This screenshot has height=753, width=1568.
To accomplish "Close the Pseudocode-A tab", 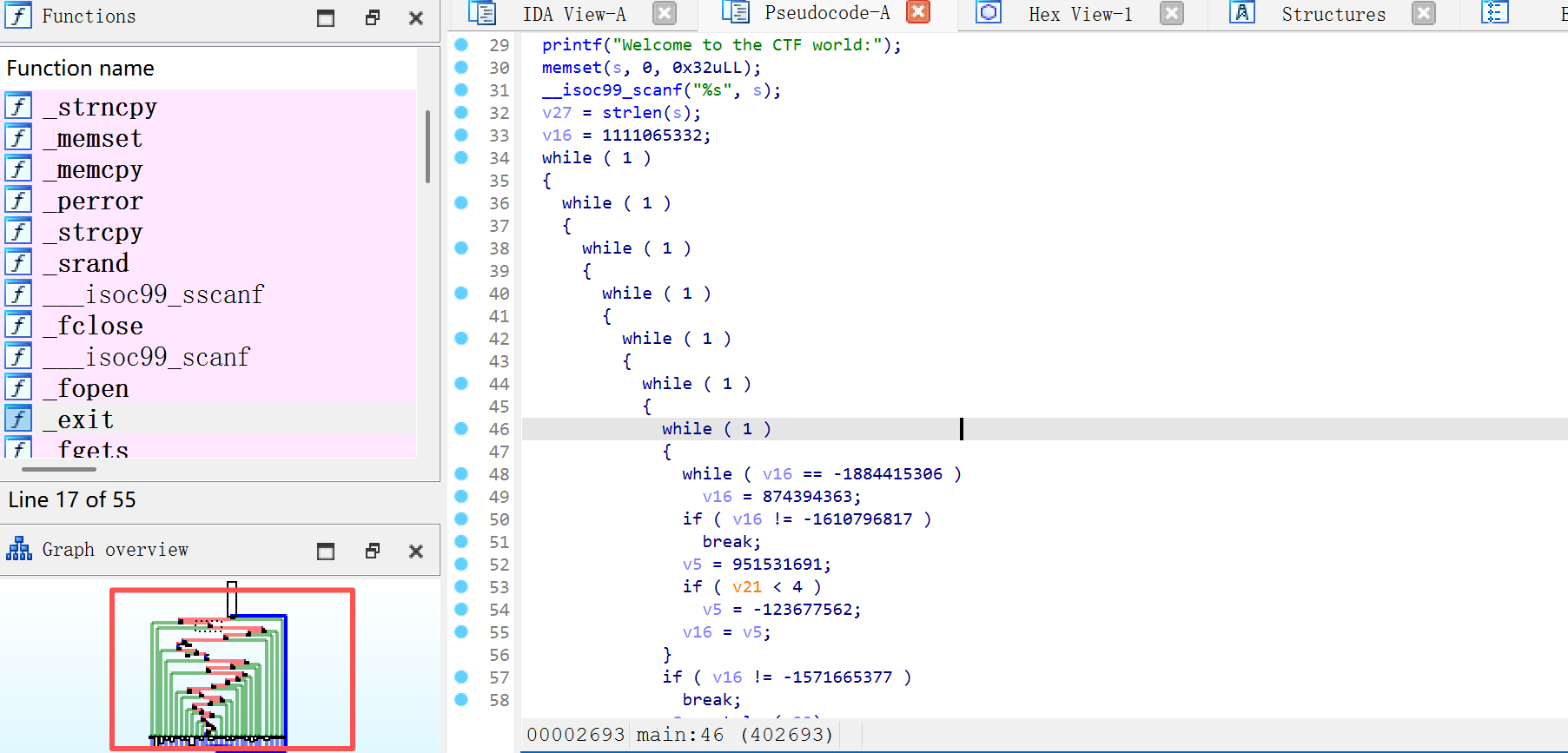I will pyautogui.click(x=918, y=12).
